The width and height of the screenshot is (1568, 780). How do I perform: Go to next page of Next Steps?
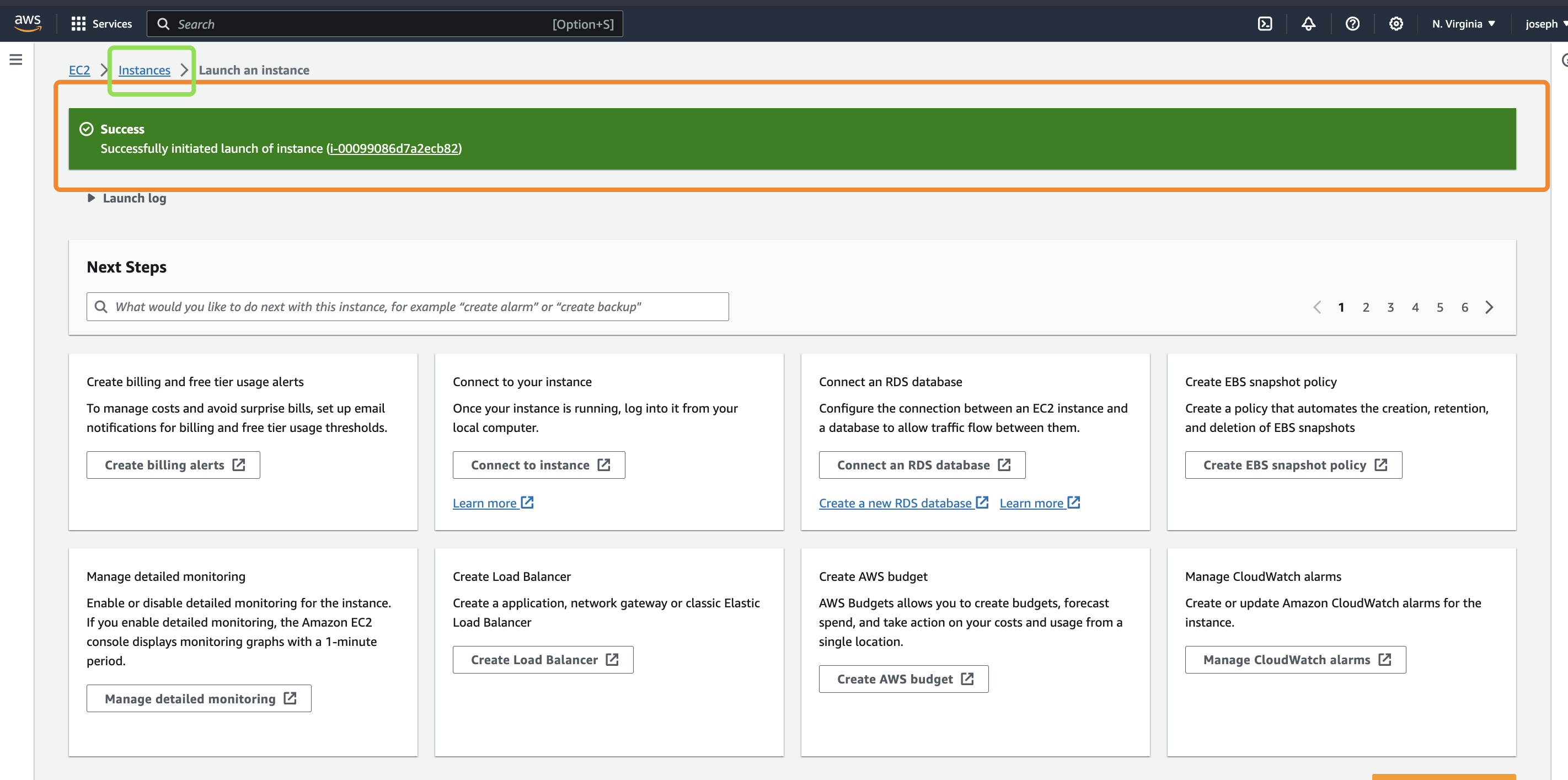point(1489,307)
